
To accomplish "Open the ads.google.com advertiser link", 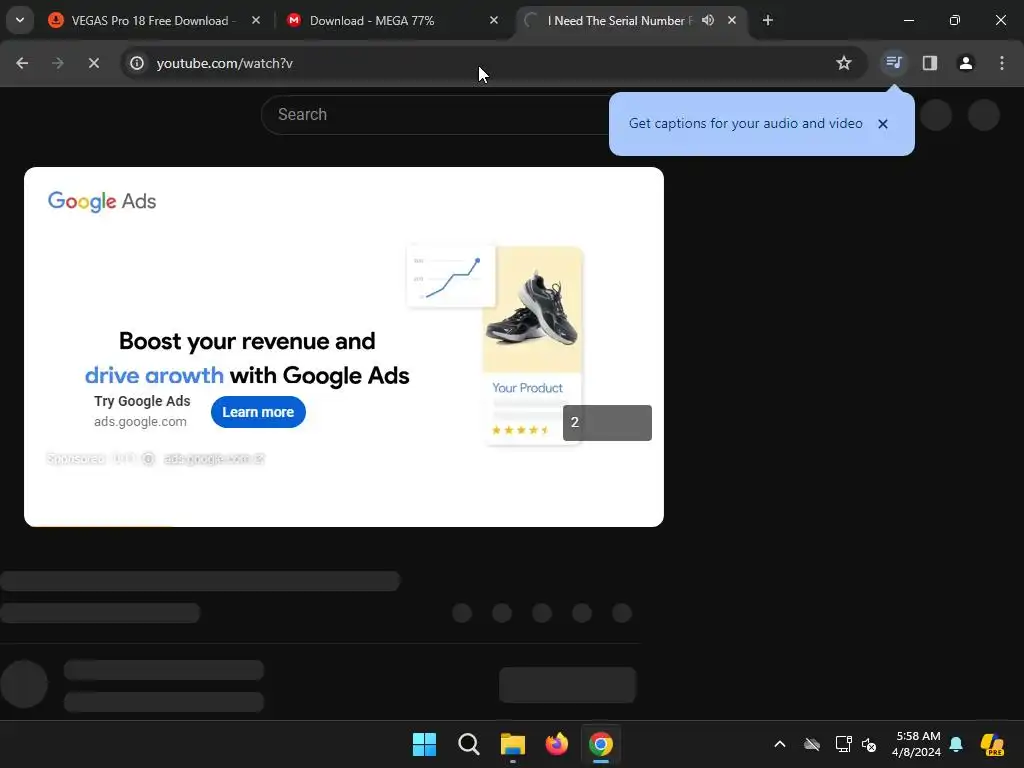I will click(140, 422).
